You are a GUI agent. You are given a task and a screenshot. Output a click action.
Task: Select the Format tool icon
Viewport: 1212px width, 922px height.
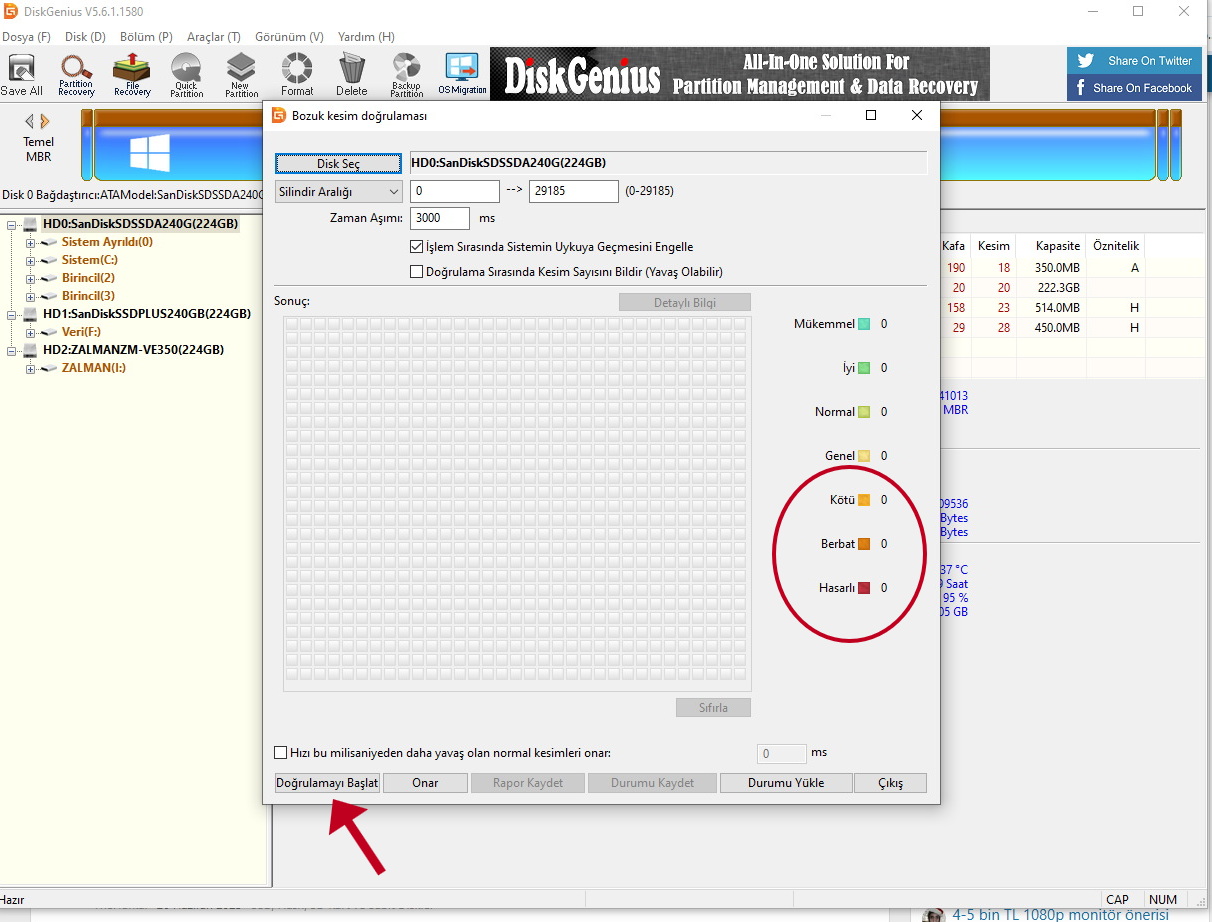296,75
